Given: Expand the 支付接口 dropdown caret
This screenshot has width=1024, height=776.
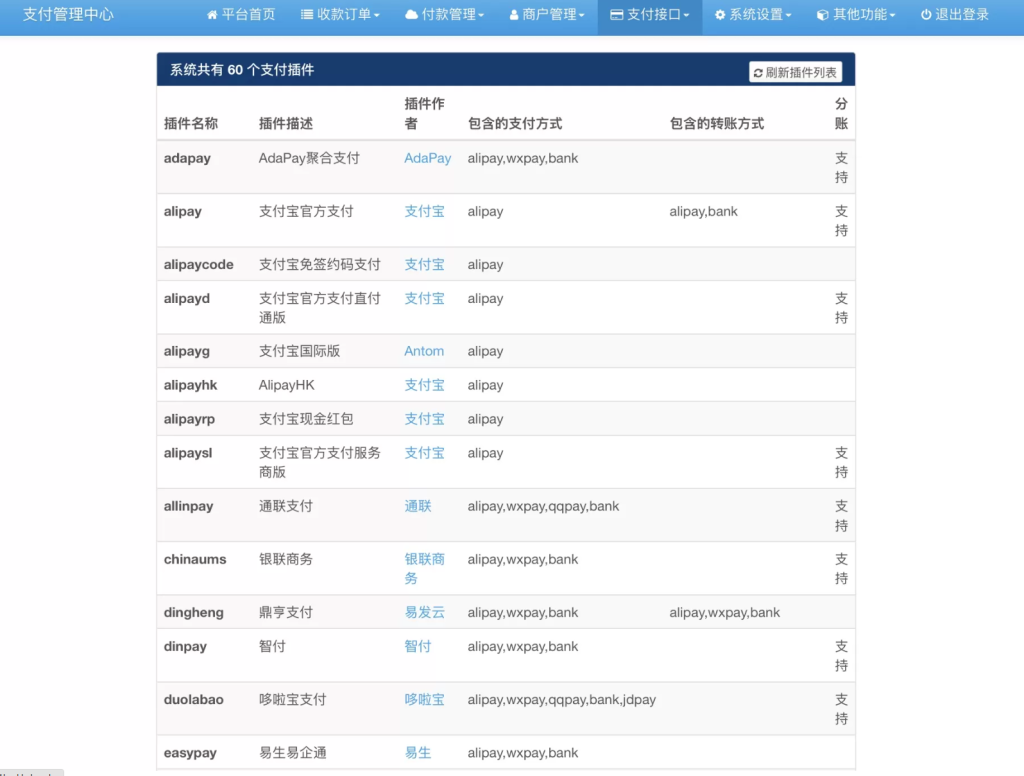Looking at the screenshot, I should click(x=686, y=16).
